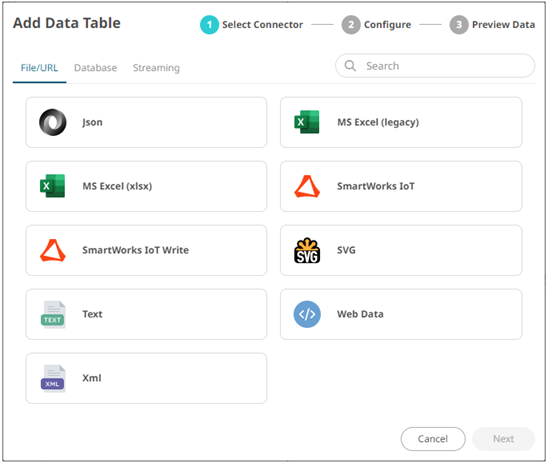The image size is (548, 463).
Task: Focus the Search connectors field
Action: tap(435, 66)
